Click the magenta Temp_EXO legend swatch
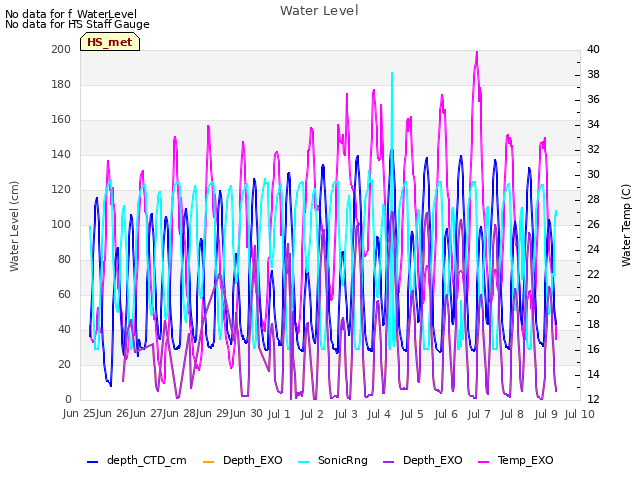Image resolution: width=640 pixels, height=480 pixels. pyautogui.click(x=483, y=461)
